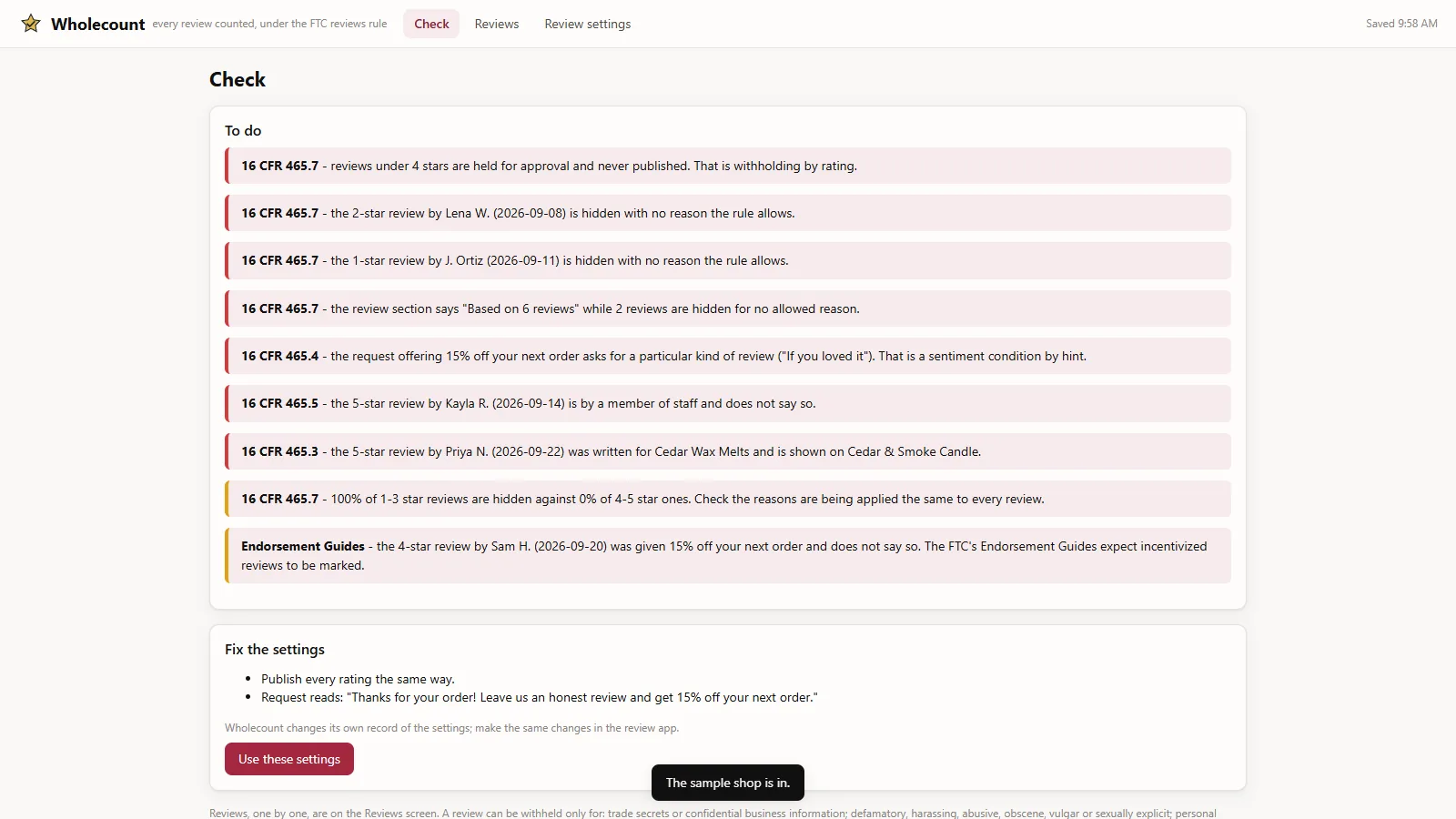Viewport: 1456px width, 819px height.
Task: Select the Kayla R. staff review item
Action: tap(728, 403)
